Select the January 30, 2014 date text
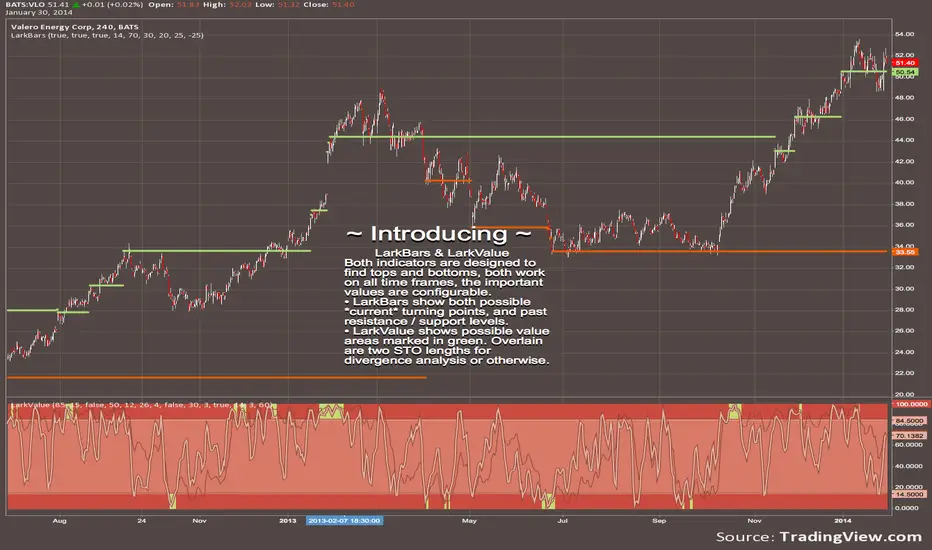Image resolution: width=932 pixels, height=550 pixels. (39, 12)
